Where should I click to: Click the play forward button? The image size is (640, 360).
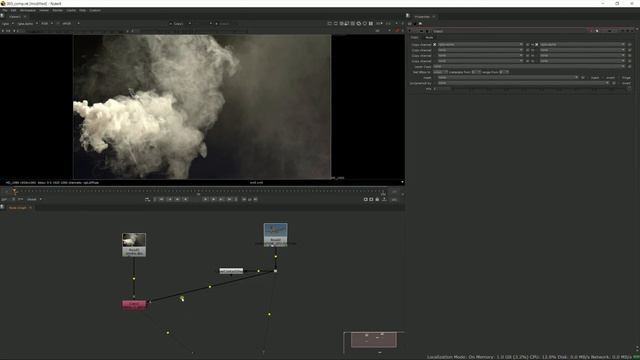[x=205, y=200]
